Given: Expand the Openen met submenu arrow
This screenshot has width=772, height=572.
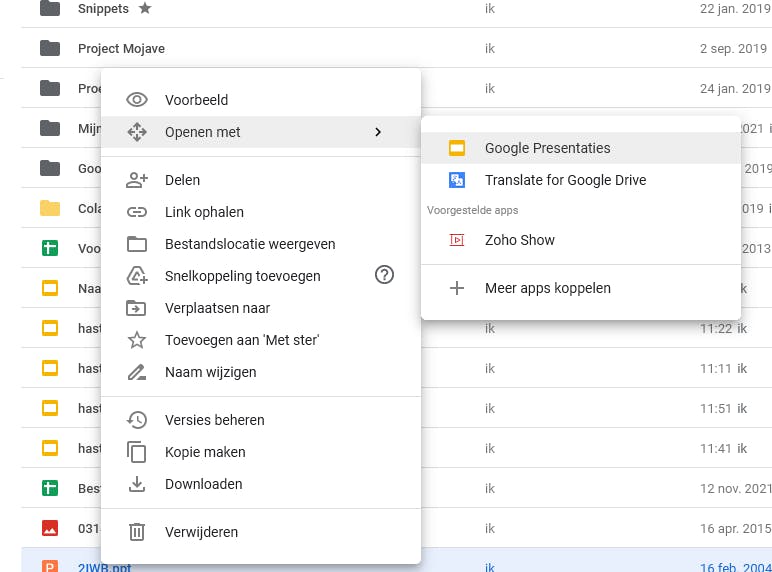Looking at the screenshot, I should click(x=377, y=132).
